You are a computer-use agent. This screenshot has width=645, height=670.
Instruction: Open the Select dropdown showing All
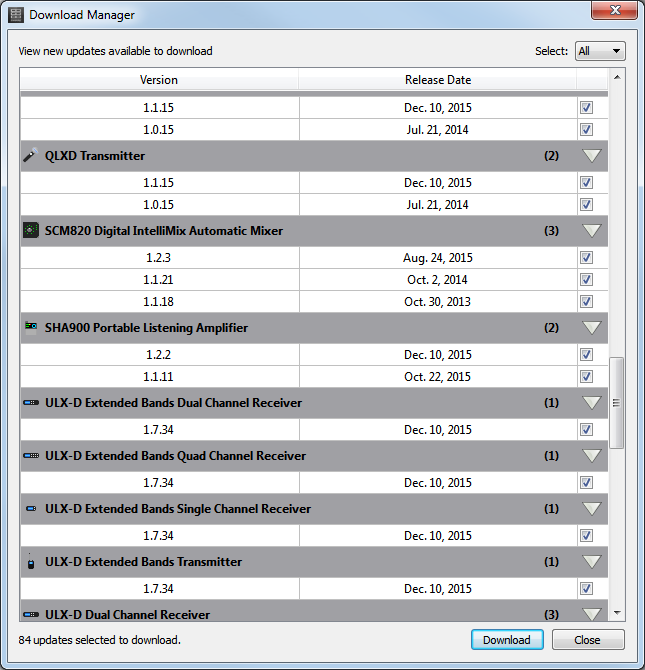600,51
